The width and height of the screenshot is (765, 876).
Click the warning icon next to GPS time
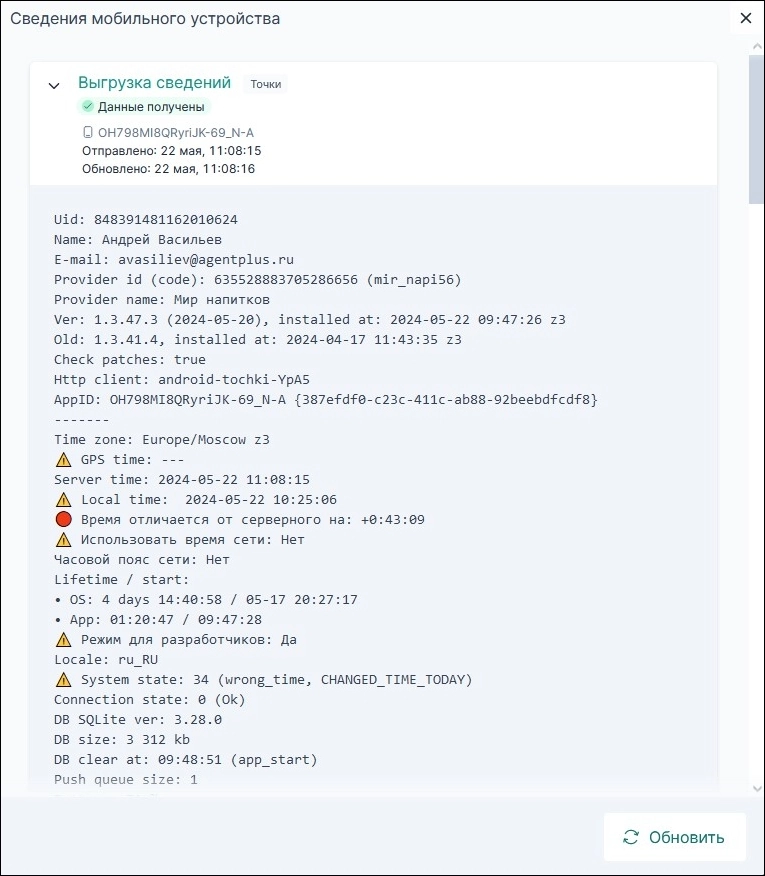64,460
